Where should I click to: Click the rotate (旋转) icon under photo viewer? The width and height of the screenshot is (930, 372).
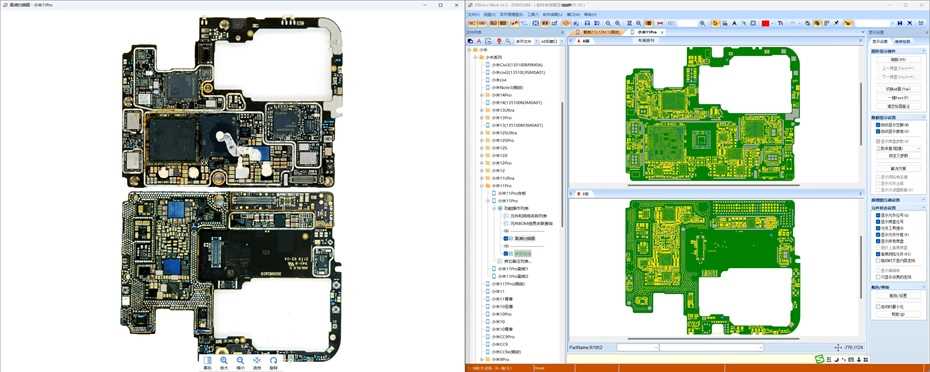(273, 361)
